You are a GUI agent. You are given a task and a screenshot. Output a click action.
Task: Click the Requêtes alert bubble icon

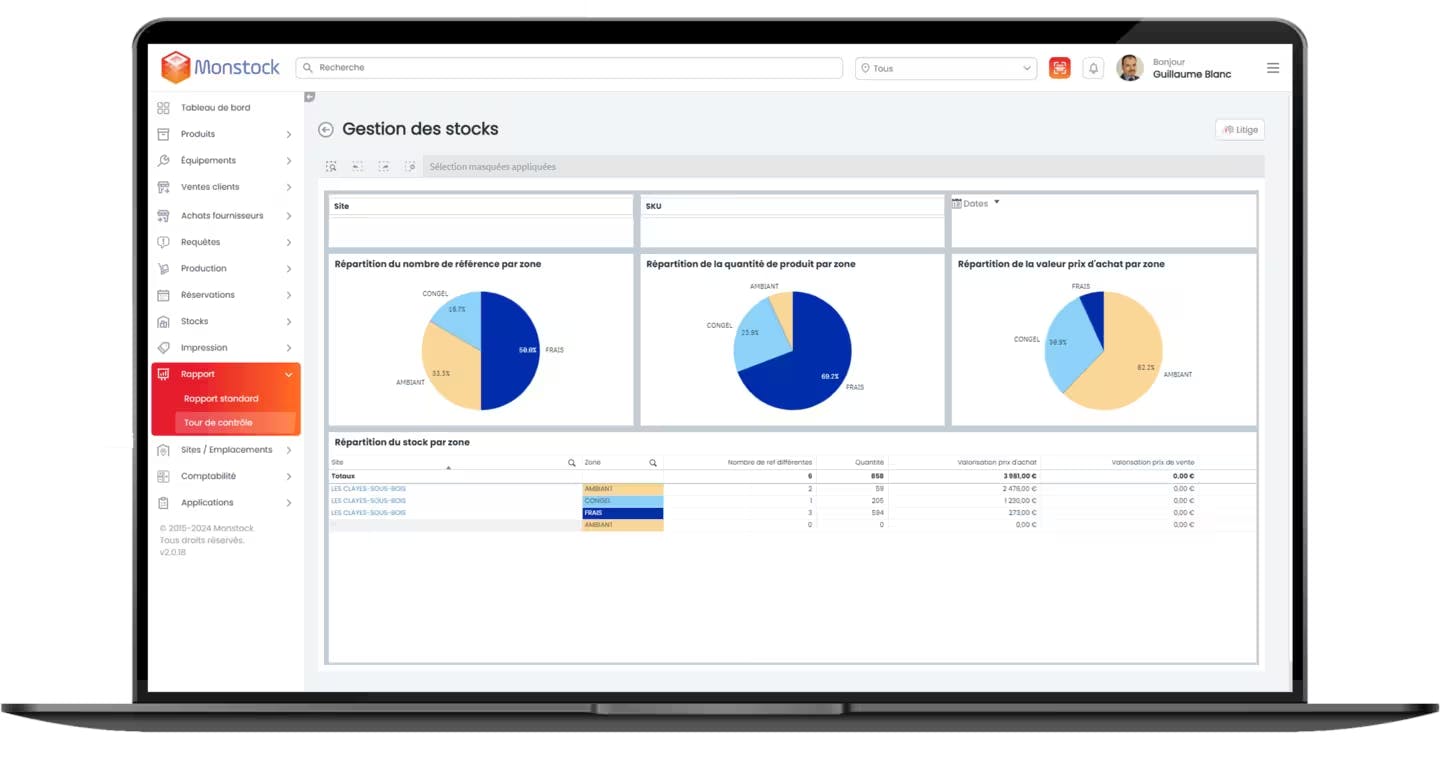tap(164, 242)
